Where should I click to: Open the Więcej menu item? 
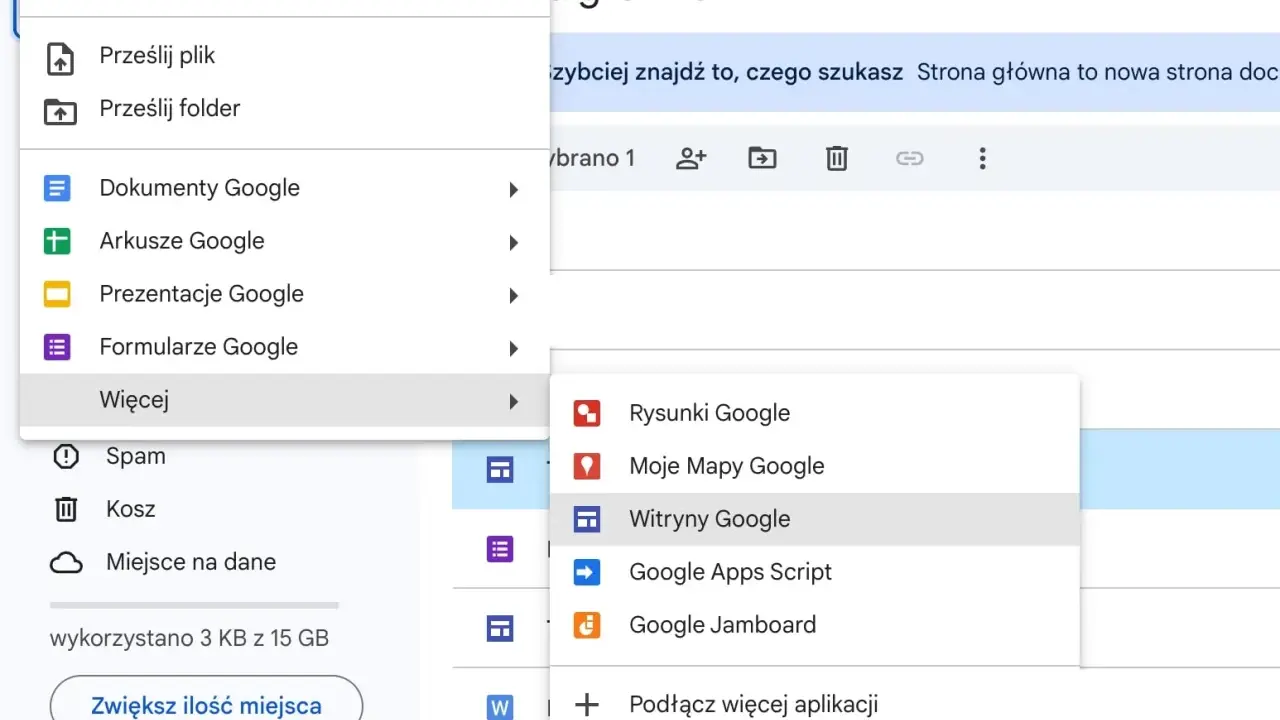pos(285,400)
